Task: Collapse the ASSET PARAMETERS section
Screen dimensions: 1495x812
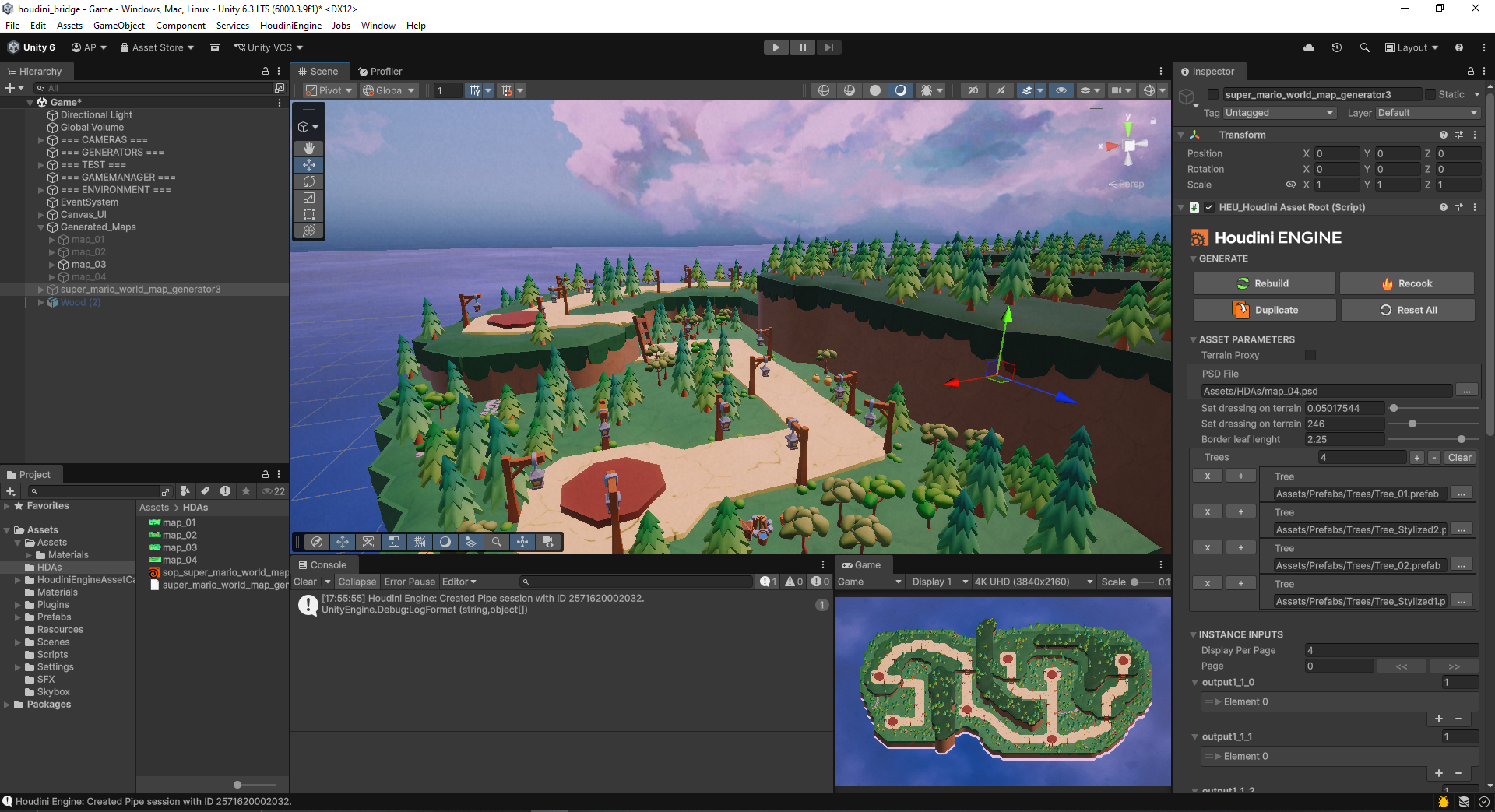Action: click(x=1193, y=339)
